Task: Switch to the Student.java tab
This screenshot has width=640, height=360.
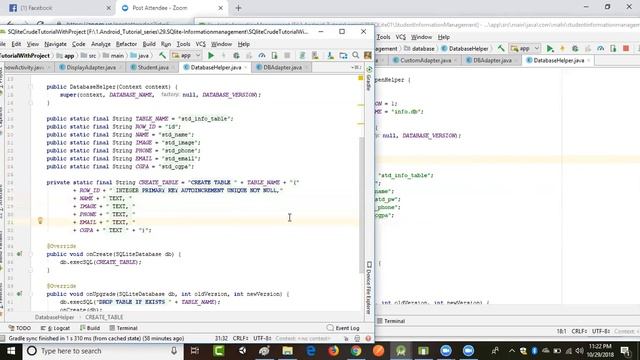Action: click(153, 67)
